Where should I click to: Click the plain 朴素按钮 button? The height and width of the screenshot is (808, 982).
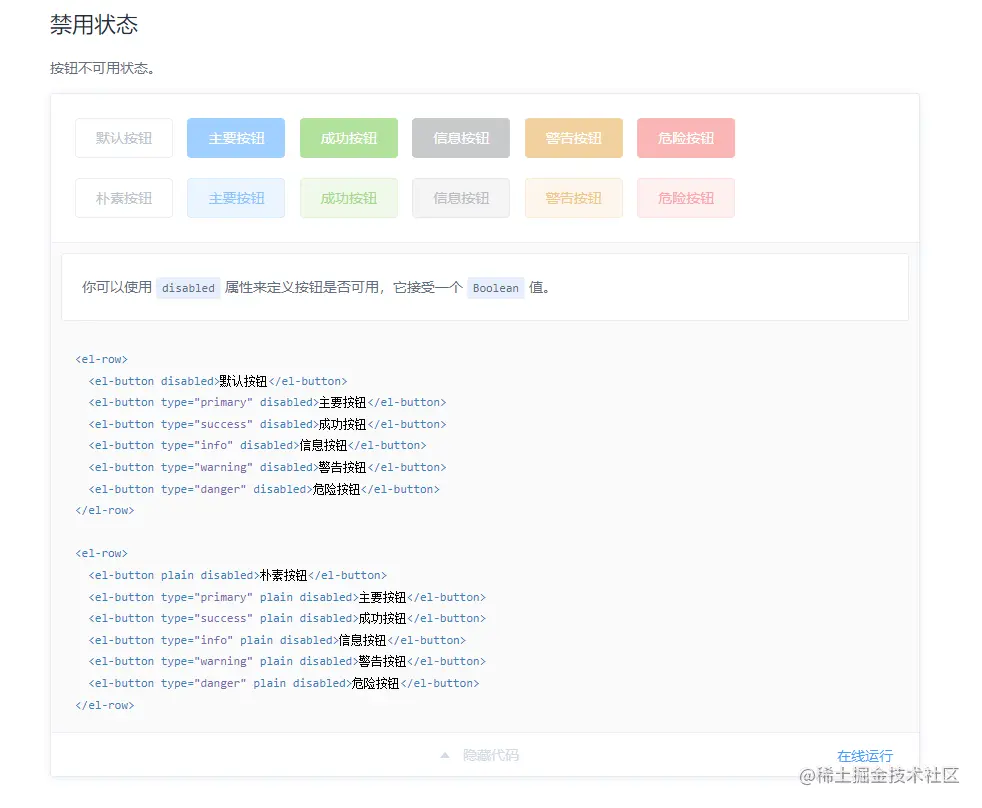pyautogui.click(x=124, y=198)
